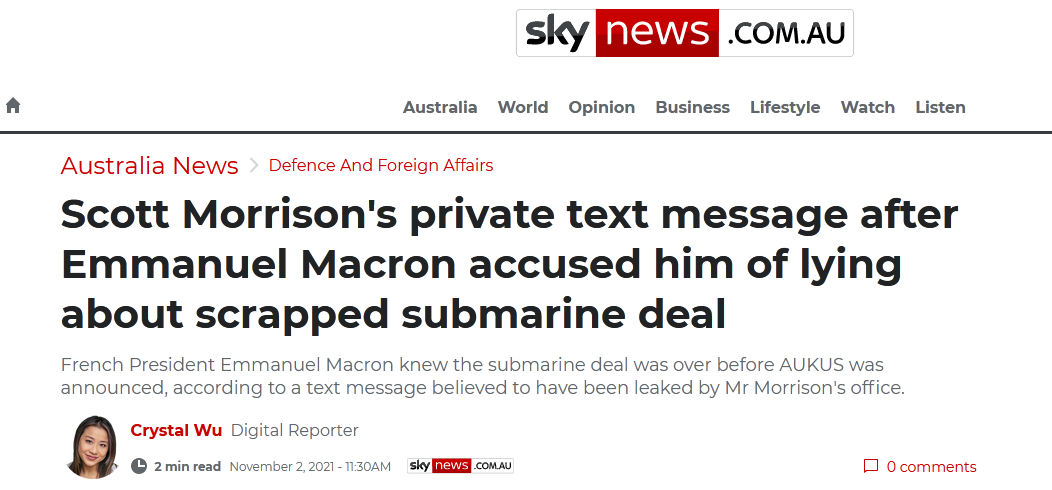The image size is (1052, 490).
Task: Click the Australia News breadcrumb link
Action: click(150, 165)
